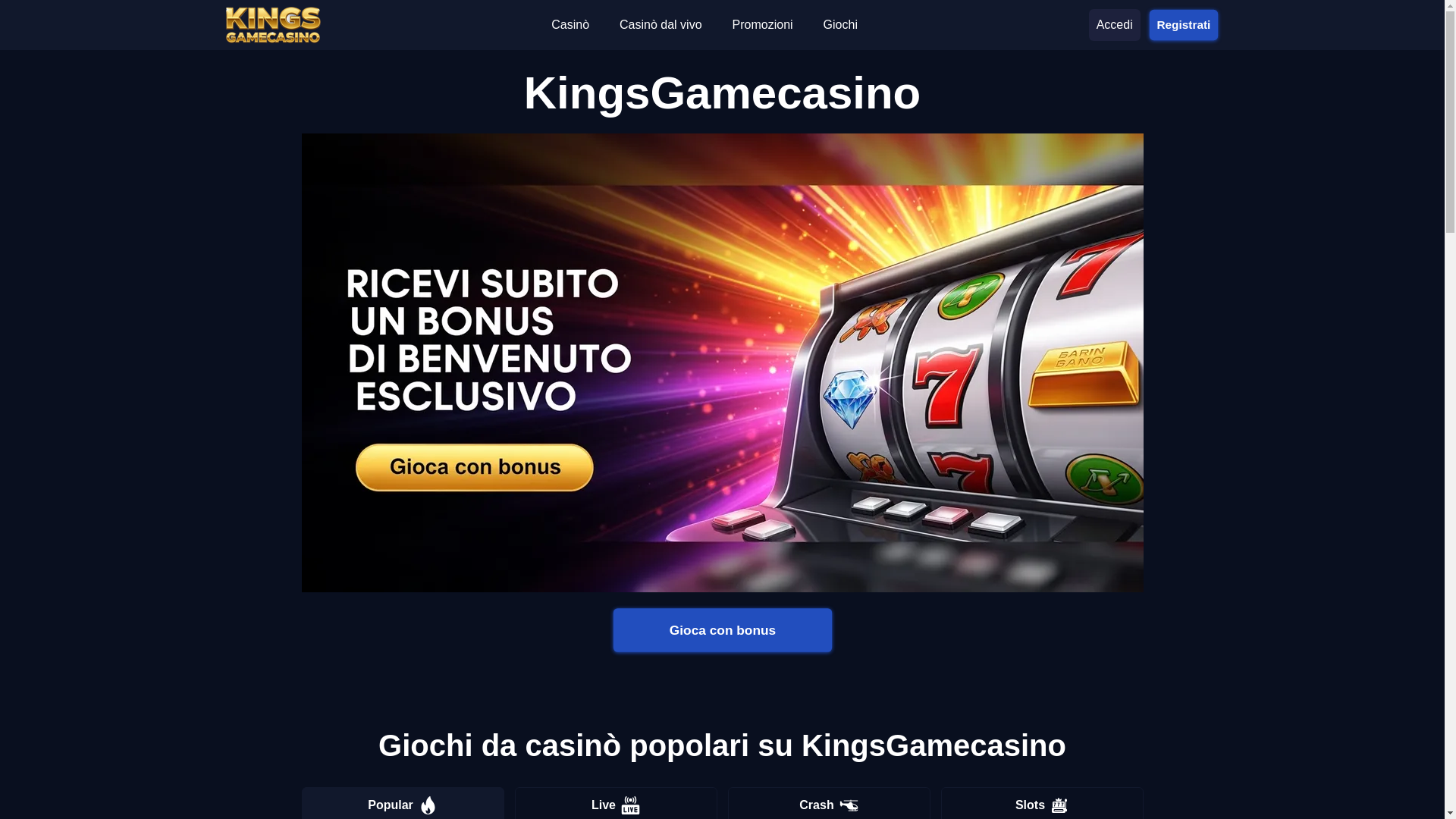Switch to the Crash games tab

(x=829, y=804)
